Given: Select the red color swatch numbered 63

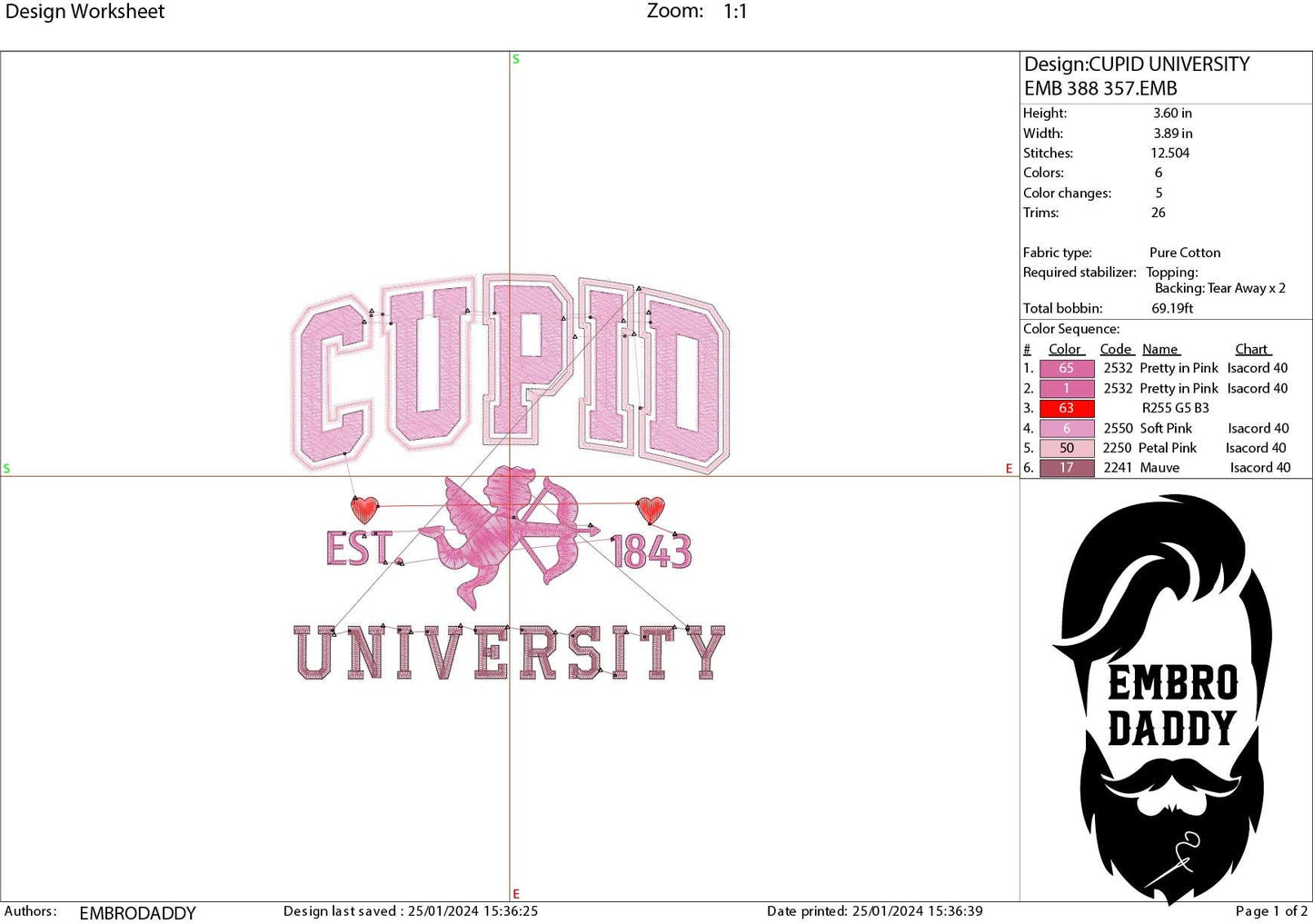Looking at the screenshot, I should (x=1066, y=408).
